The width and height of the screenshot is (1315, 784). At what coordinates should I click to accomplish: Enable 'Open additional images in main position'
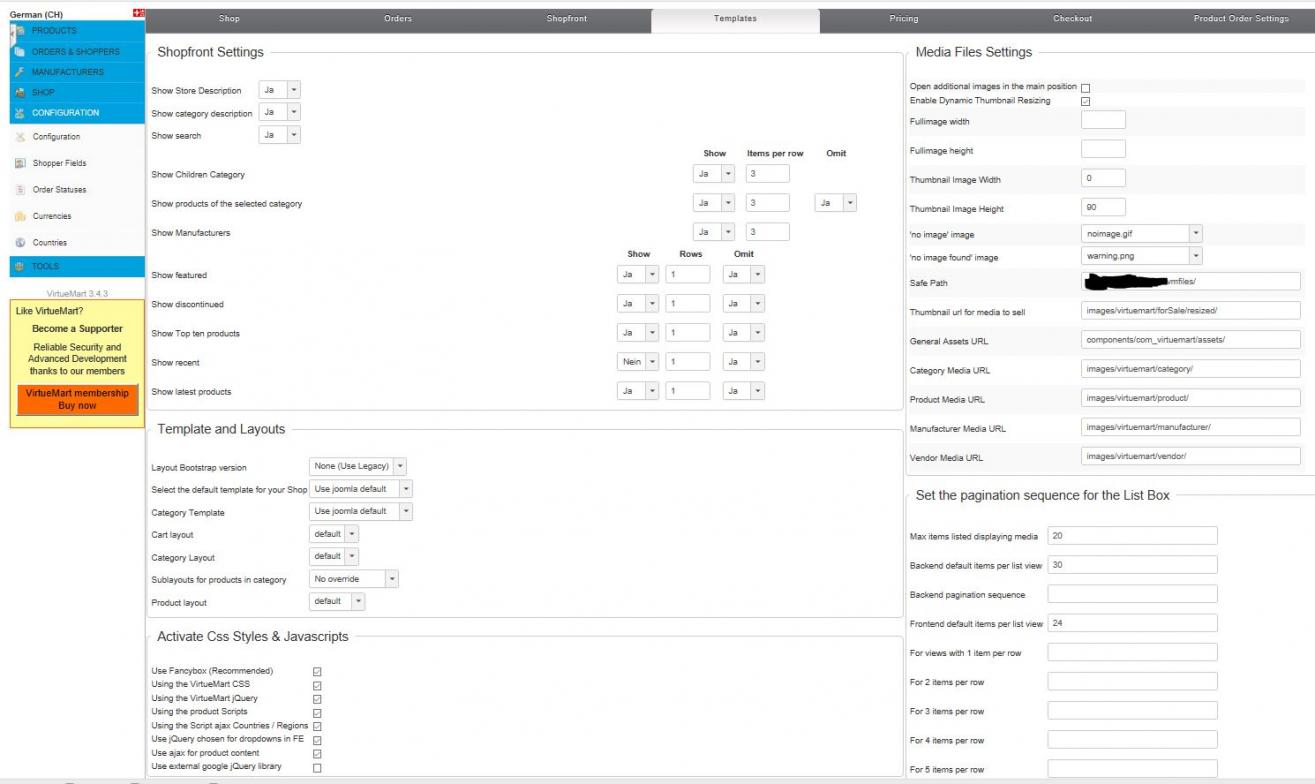[1086, 88]
